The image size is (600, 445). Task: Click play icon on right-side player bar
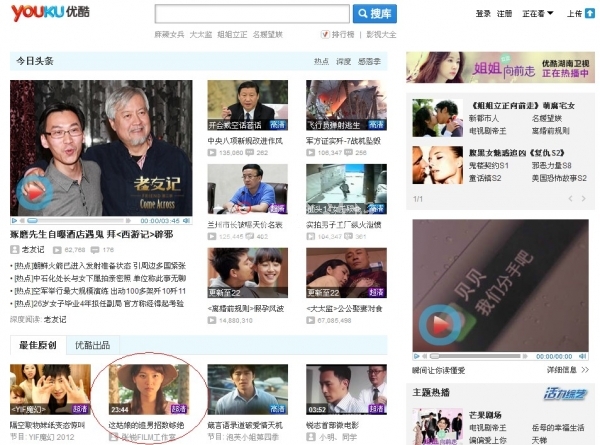tap(417, 356)
